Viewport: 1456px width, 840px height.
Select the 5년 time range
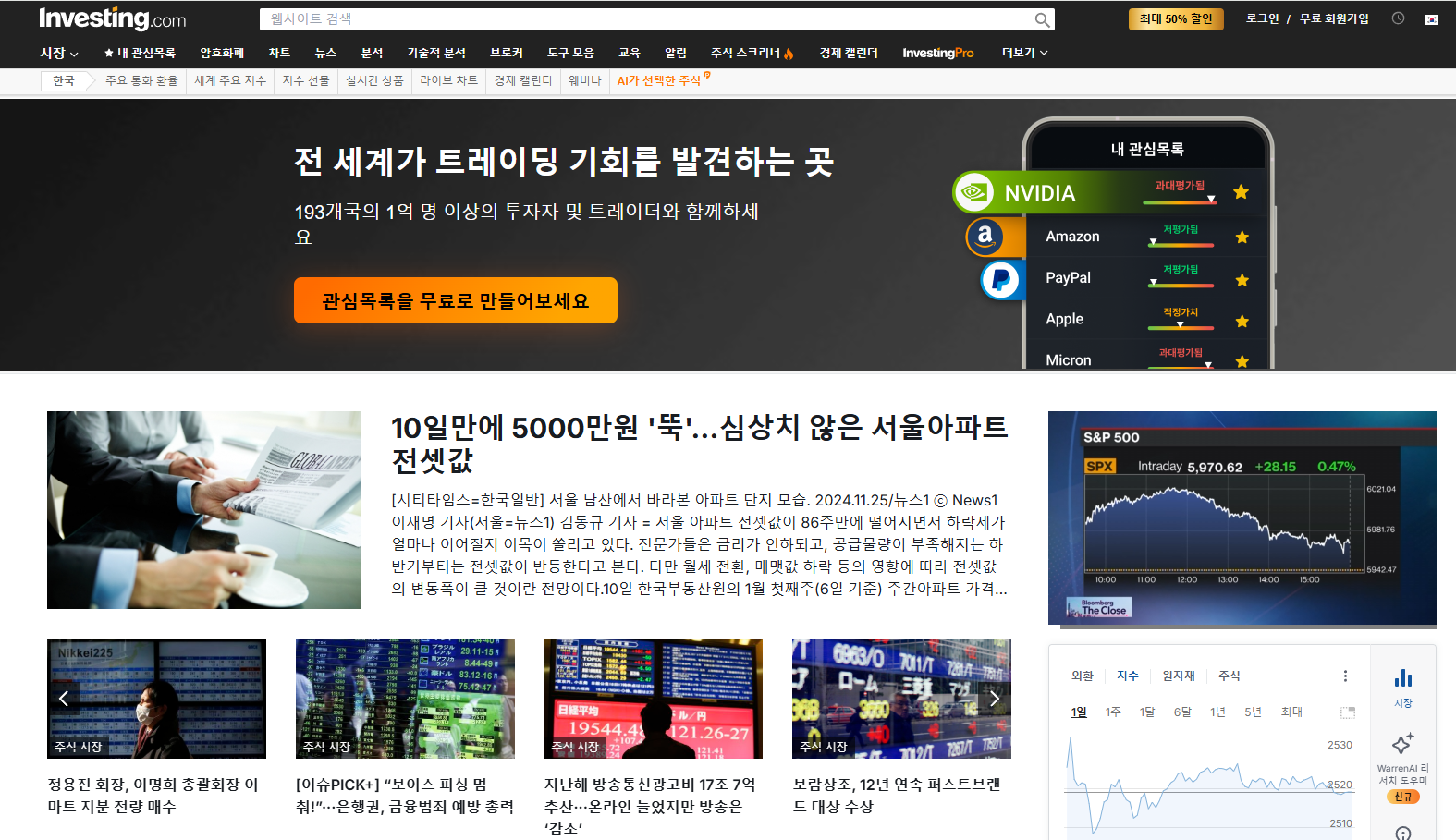pyautogui.click(x=1253, y=712)
